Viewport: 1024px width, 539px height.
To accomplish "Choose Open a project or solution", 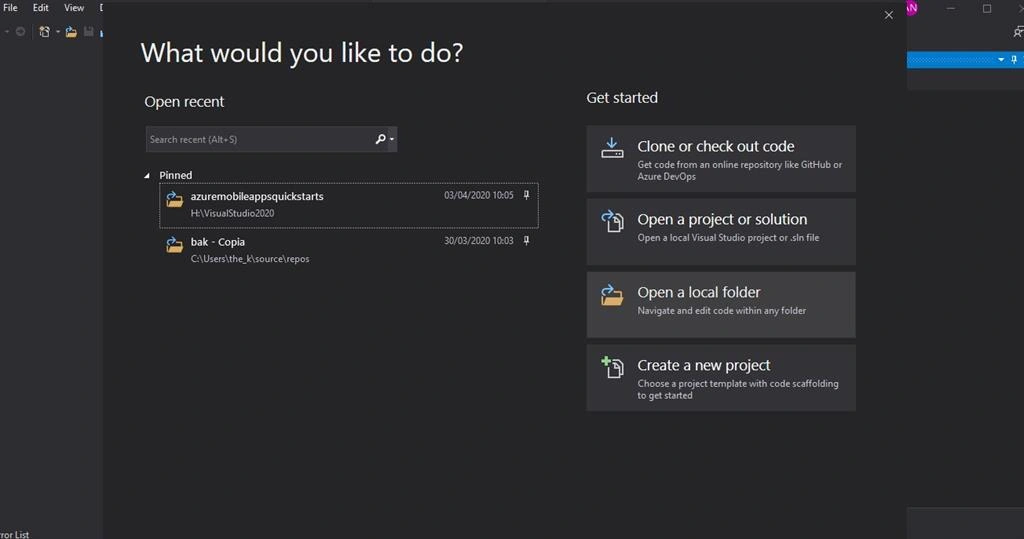I will point(721,232).
